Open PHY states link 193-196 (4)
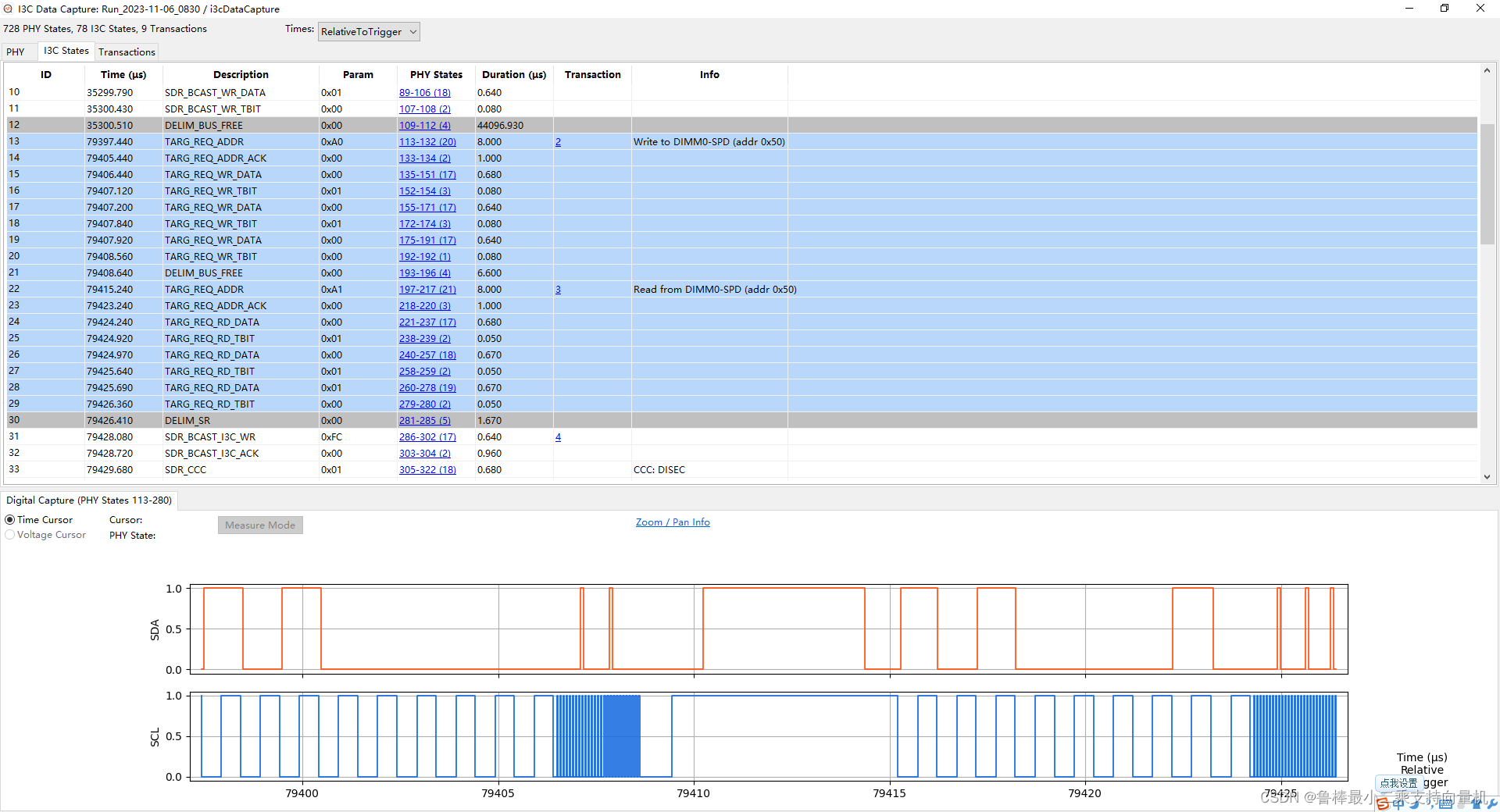Viewport: 1500px width, 812px height. pyautogui.click(x=424, y=273)
